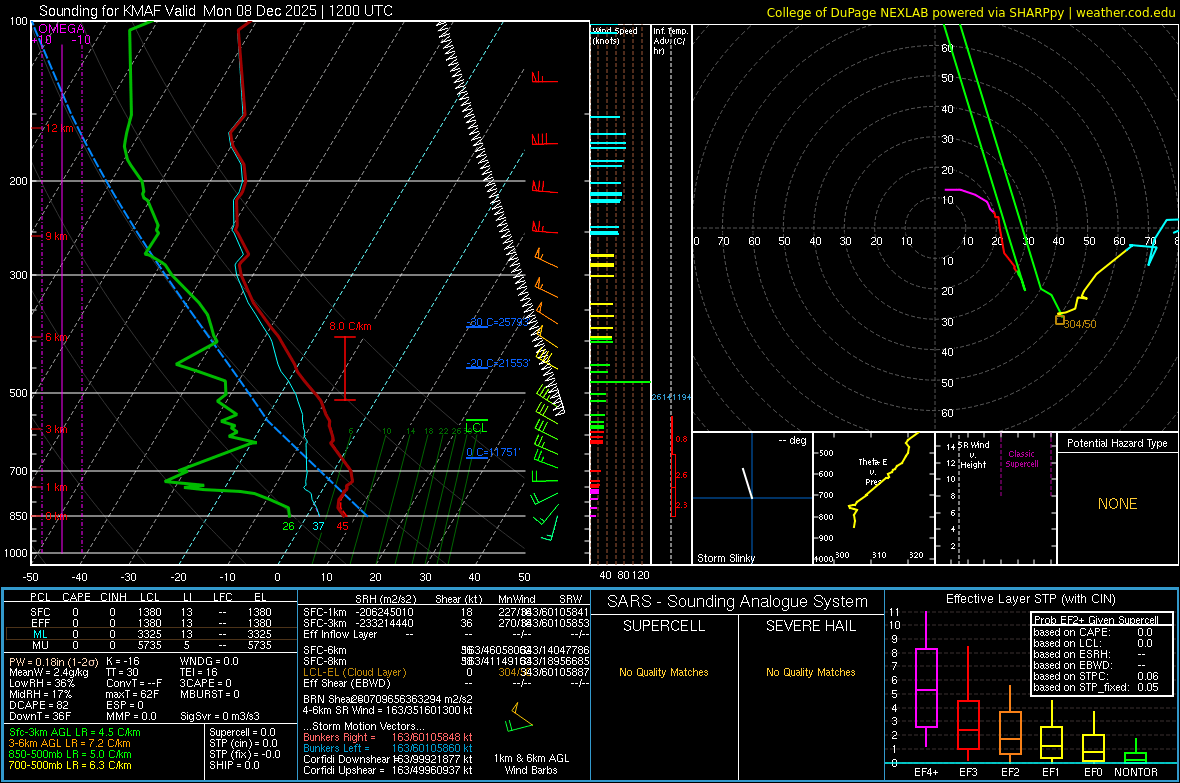Click the 1km & 6km AGL wind barb symbol
1180x783 pixels.
pyautogui.click(x=519, y=718)
